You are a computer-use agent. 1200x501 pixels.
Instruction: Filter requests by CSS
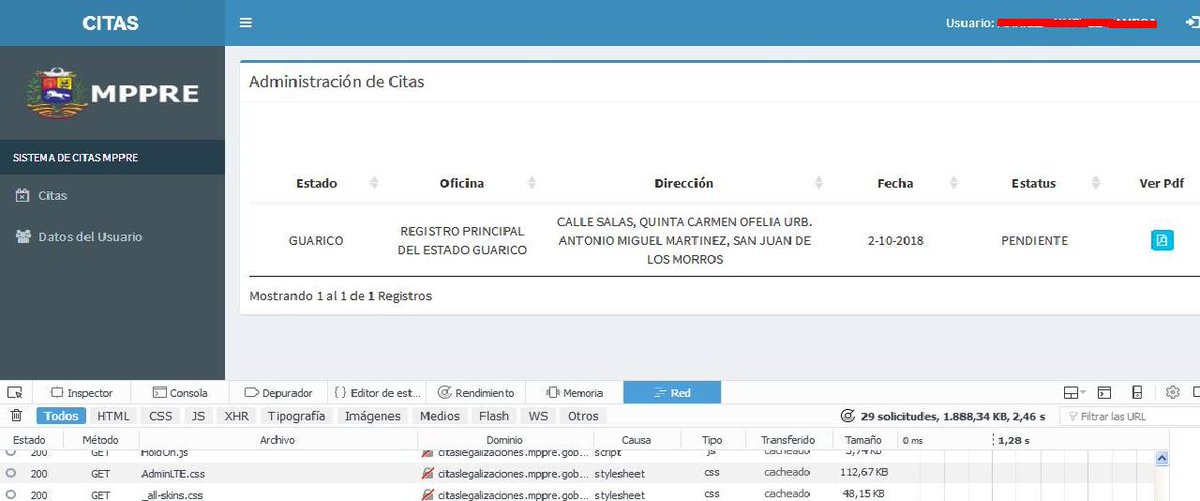click(x=161, y=416)
